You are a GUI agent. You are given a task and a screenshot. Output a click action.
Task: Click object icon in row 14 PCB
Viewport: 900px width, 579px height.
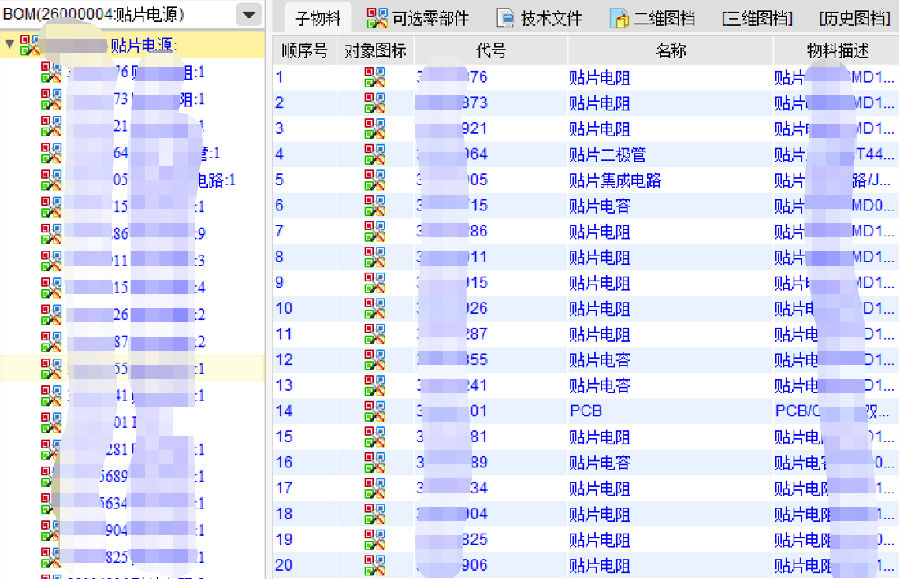click(x=374, y=411)
